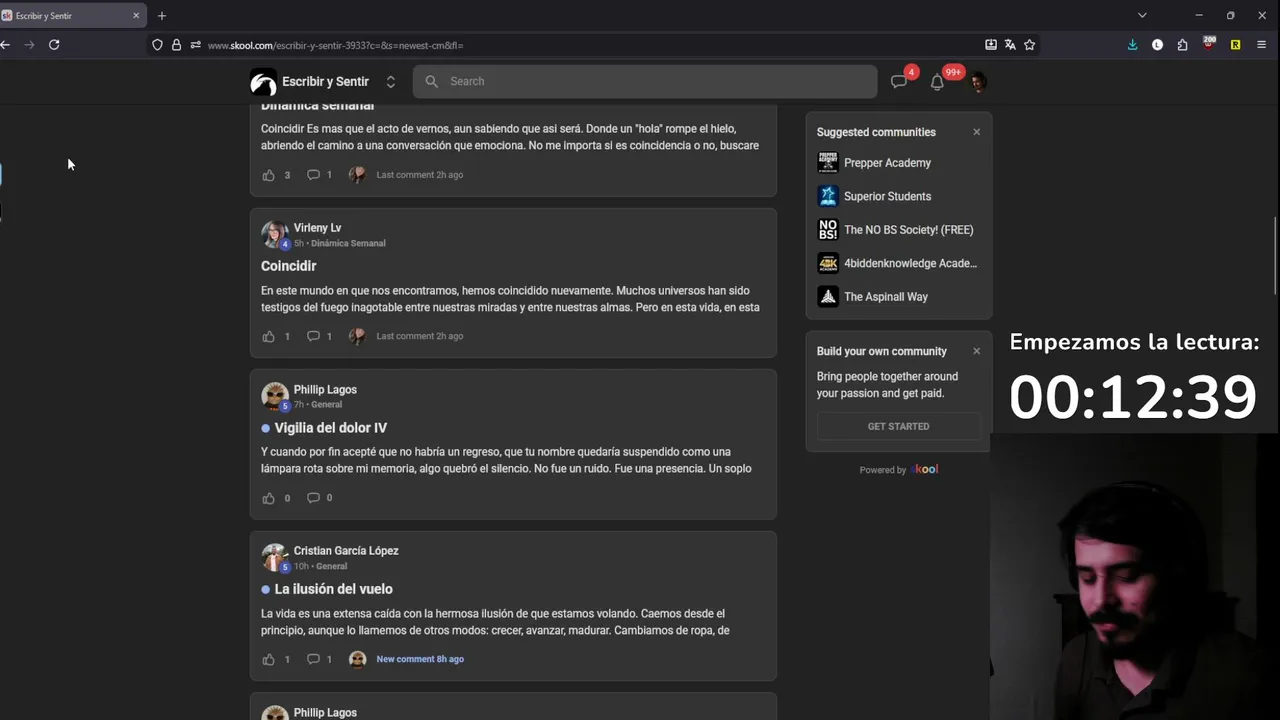Open The Aspinall Way community
1280x720 pixels.
pyautogui.click(x=886, y=297)
